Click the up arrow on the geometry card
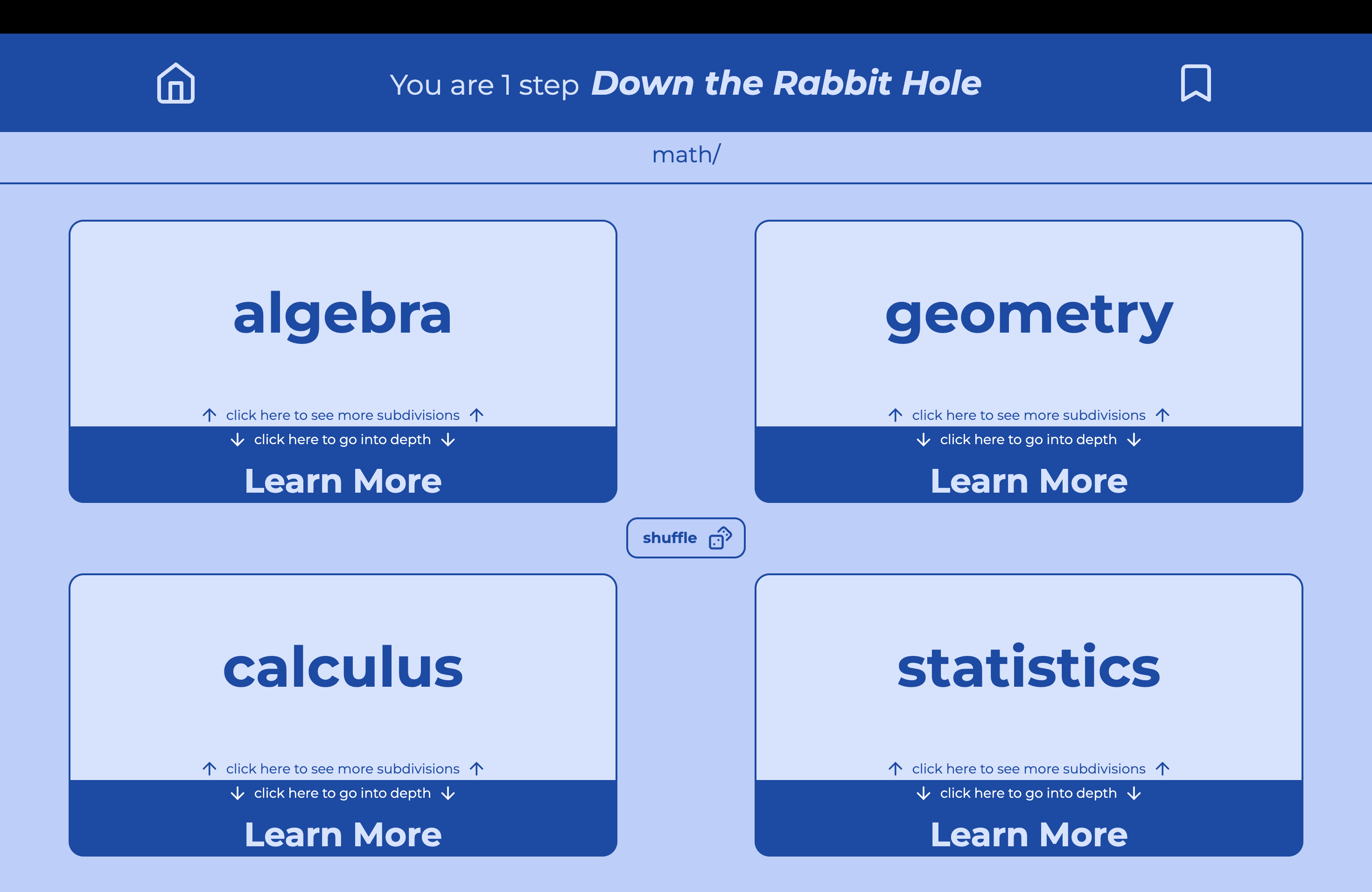Image resolution: width=1372 pixels, height=892 pixels. [x=896, y=415]
